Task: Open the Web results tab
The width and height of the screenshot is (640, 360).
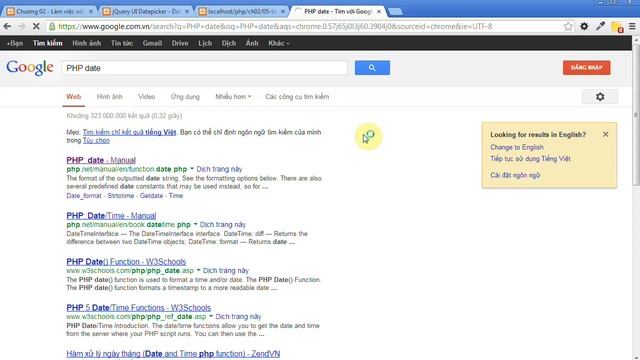Action: (x=73, y=97)
